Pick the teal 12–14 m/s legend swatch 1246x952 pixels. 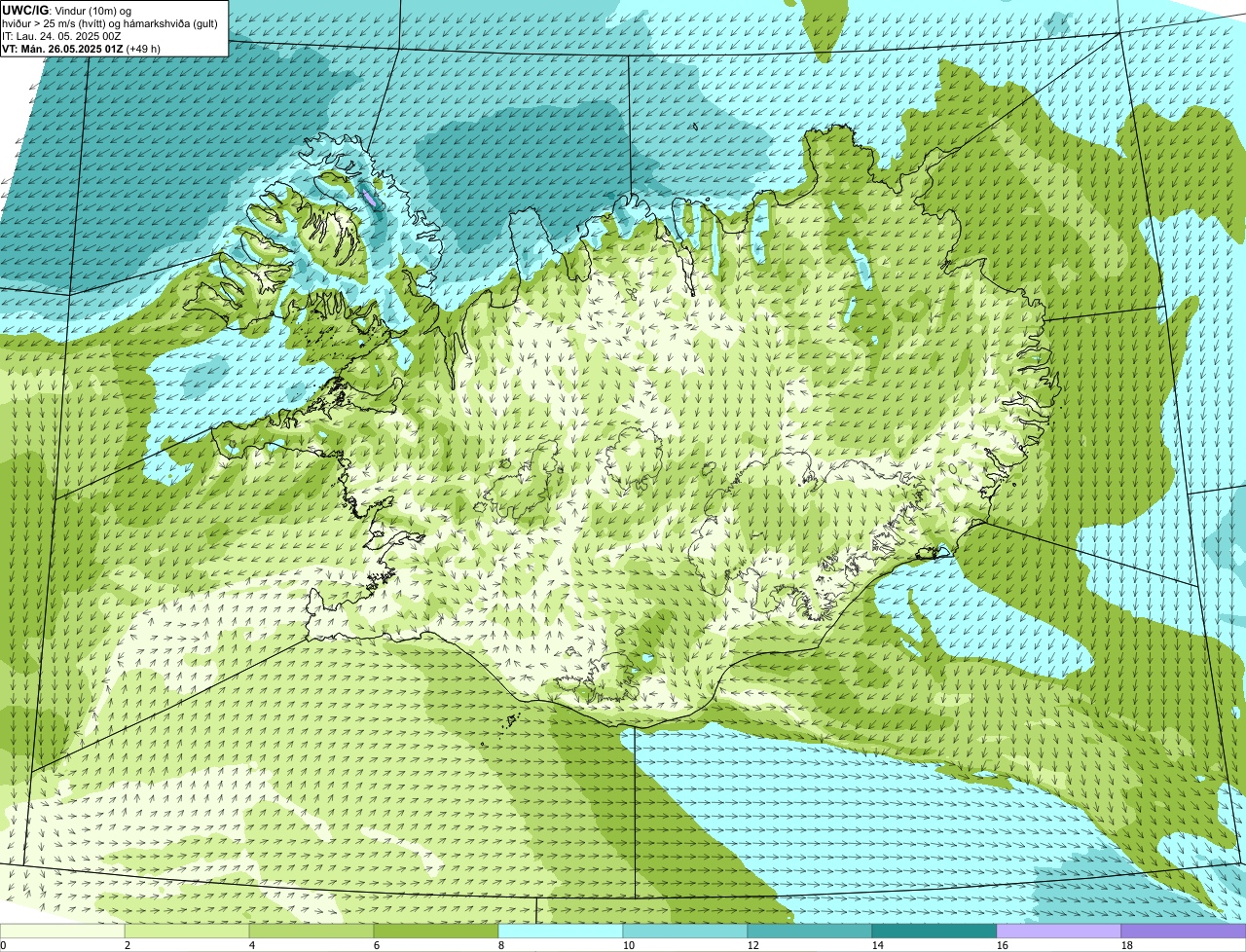coord(810,932)
